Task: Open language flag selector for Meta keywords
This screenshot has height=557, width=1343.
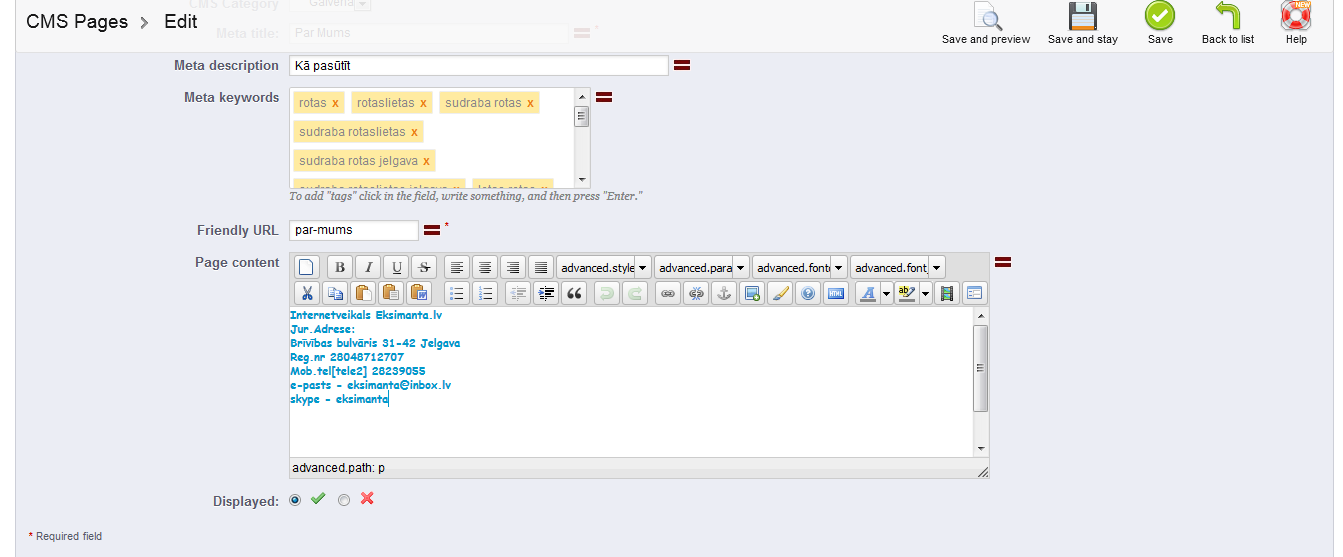Action: click(604, 97)
